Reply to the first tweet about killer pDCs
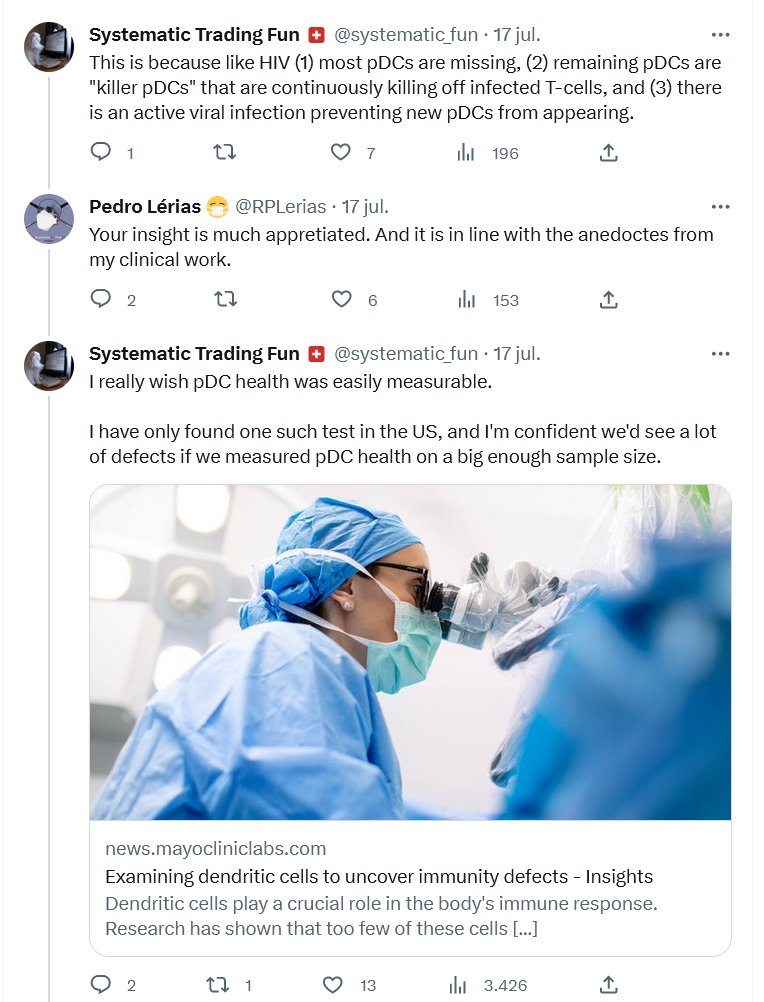This screenshot has width=764, height=1002. click(x=101, y=152)
